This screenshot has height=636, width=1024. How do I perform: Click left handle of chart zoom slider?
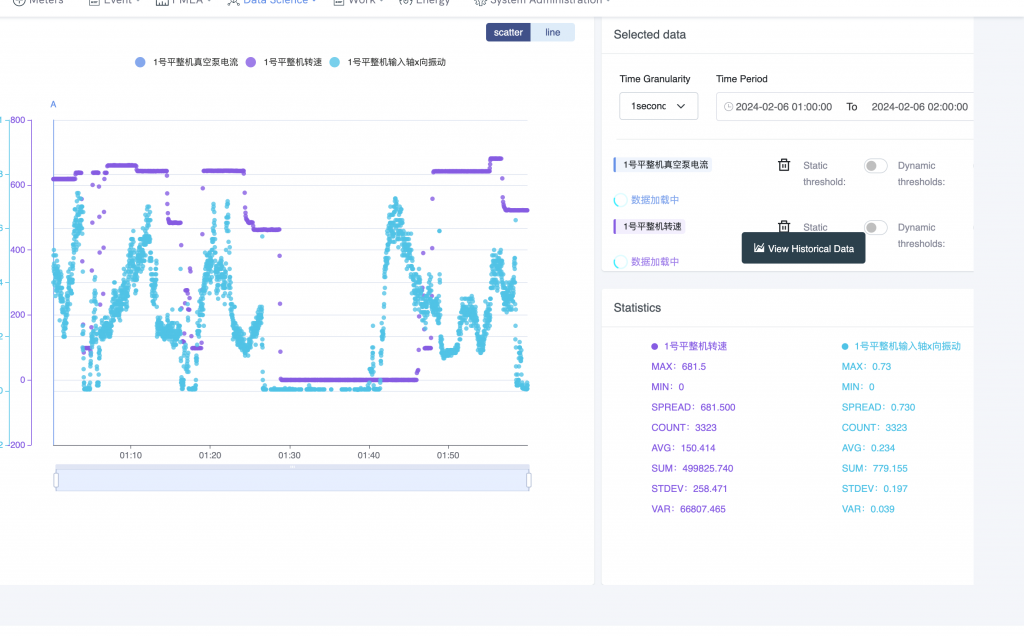(x=56, y=481)
